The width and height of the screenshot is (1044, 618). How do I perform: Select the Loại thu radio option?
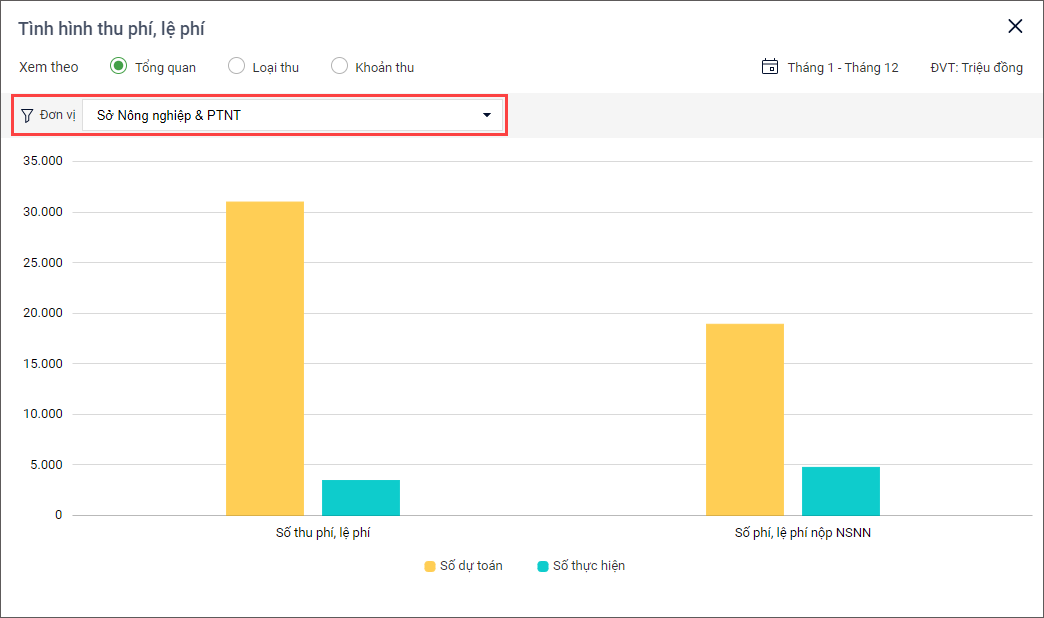point(237,66)
